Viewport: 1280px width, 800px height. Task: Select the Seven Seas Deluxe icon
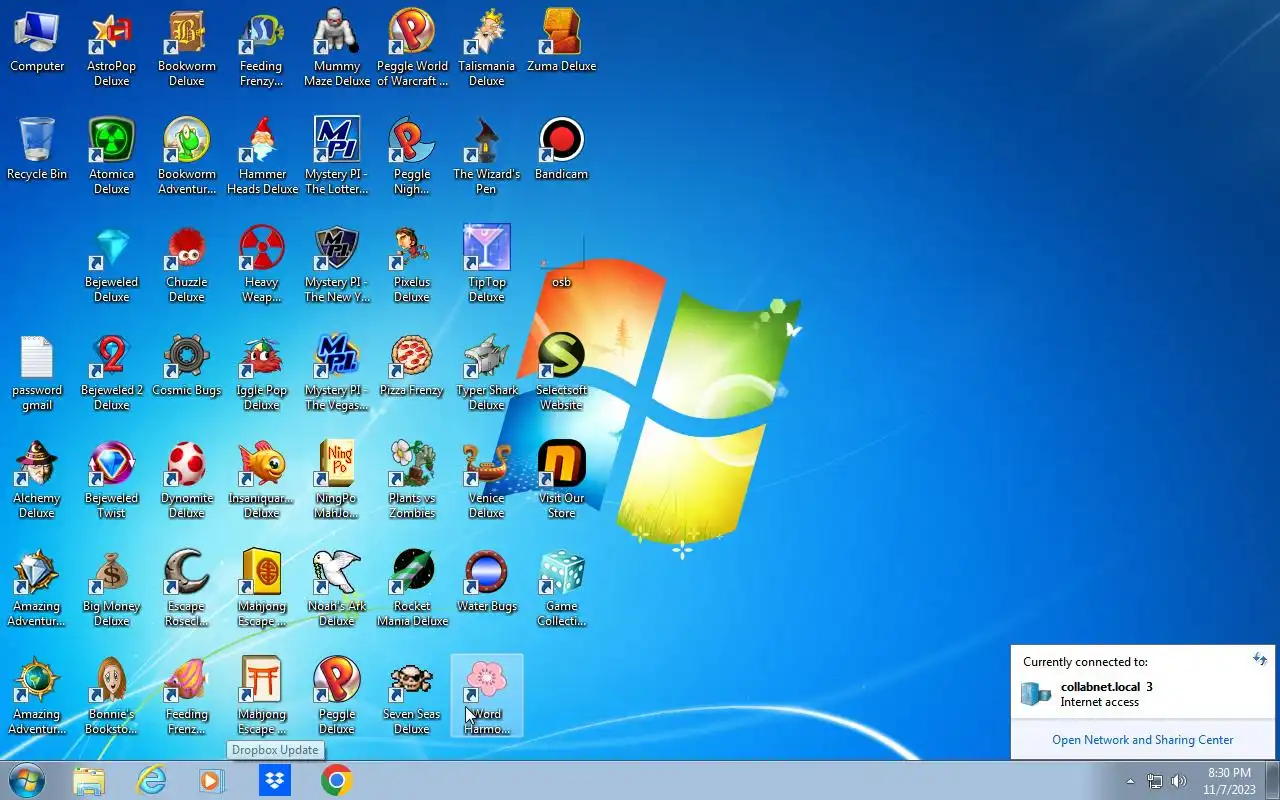(x=412, y=696)
